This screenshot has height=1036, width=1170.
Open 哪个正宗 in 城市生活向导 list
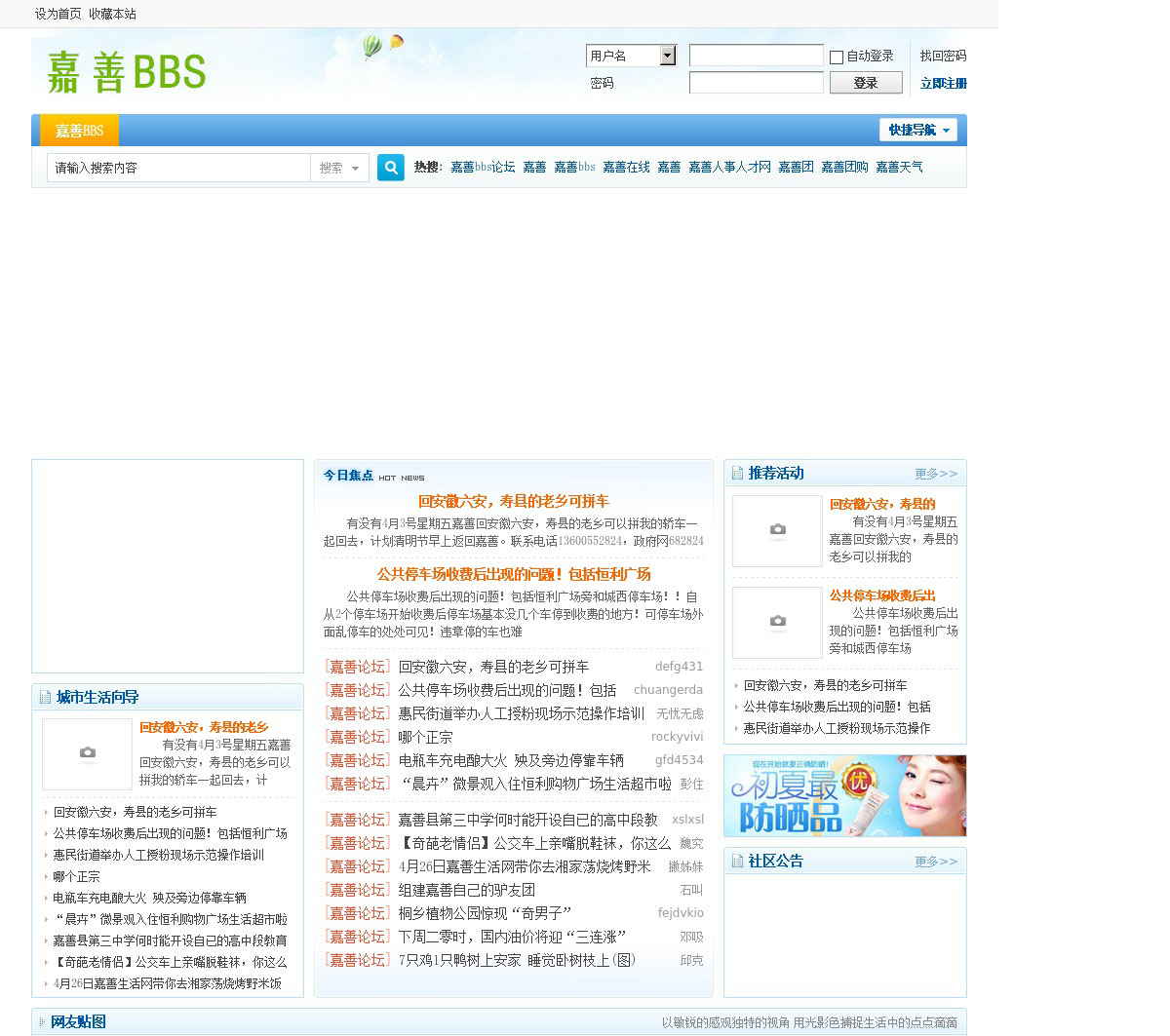click(x=76, y=876)
